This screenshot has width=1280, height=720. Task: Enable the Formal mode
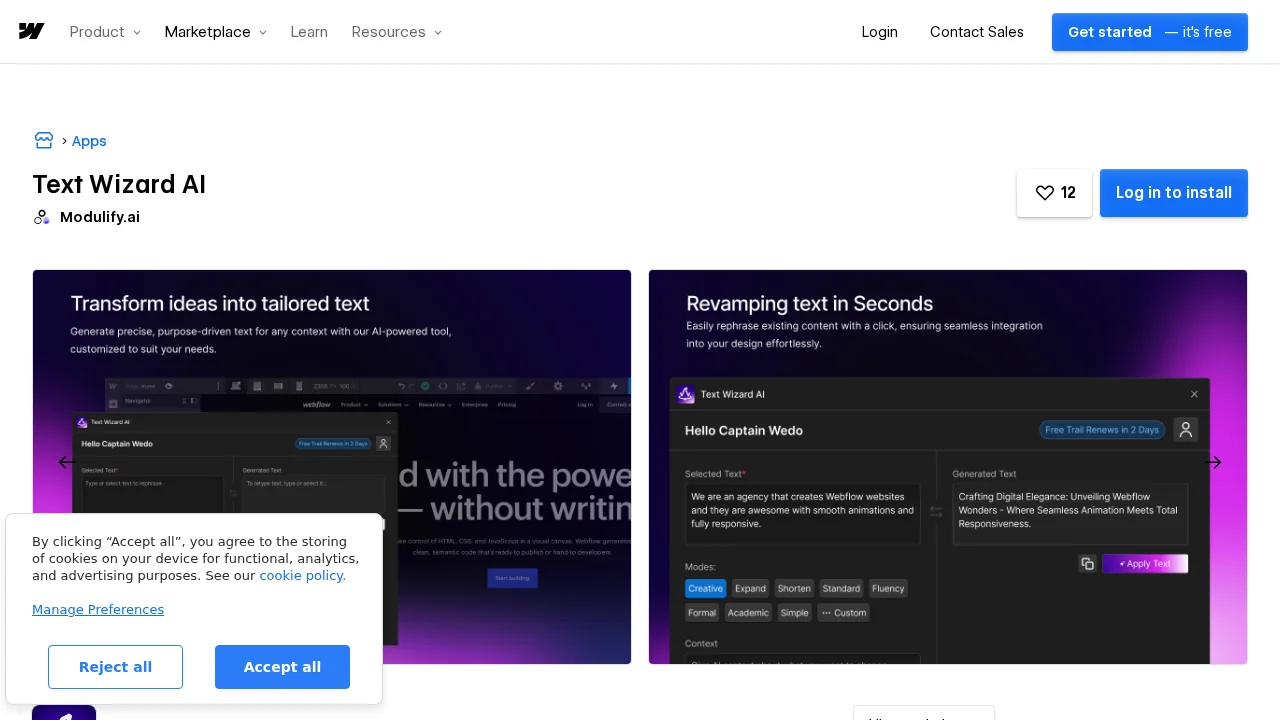(701, 612)
